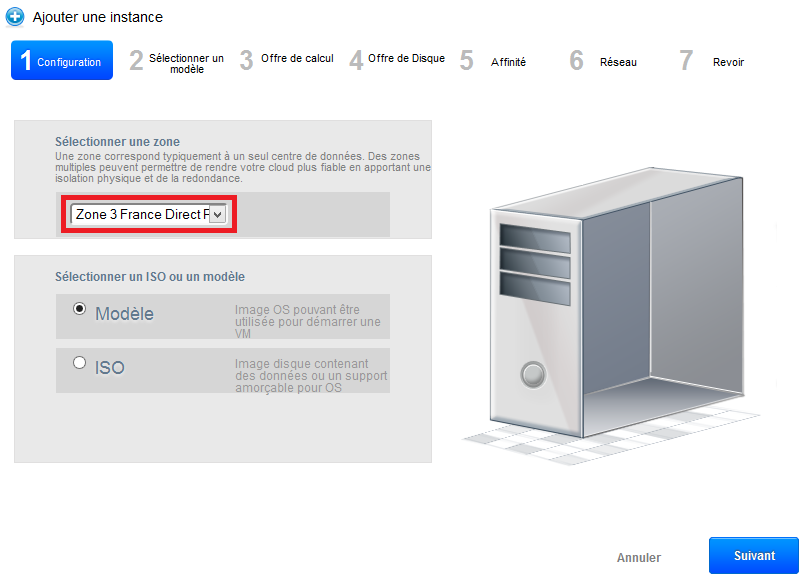Cancel the wizard with Annuler

click(x=639, y=557)
